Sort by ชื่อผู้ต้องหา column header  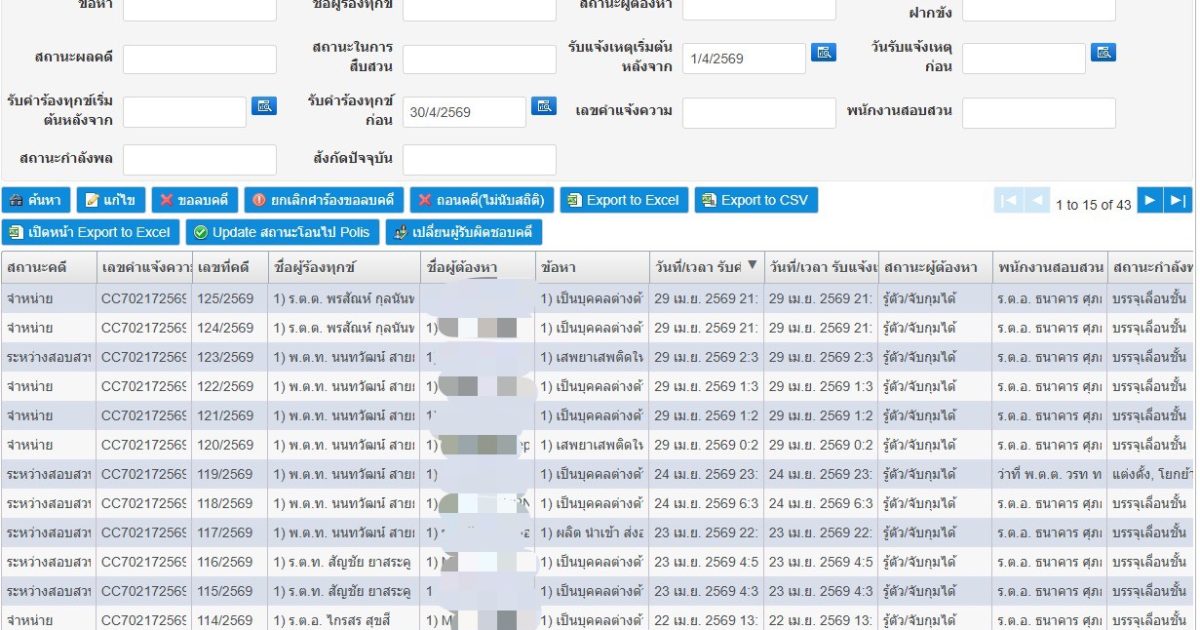(477, 267)
